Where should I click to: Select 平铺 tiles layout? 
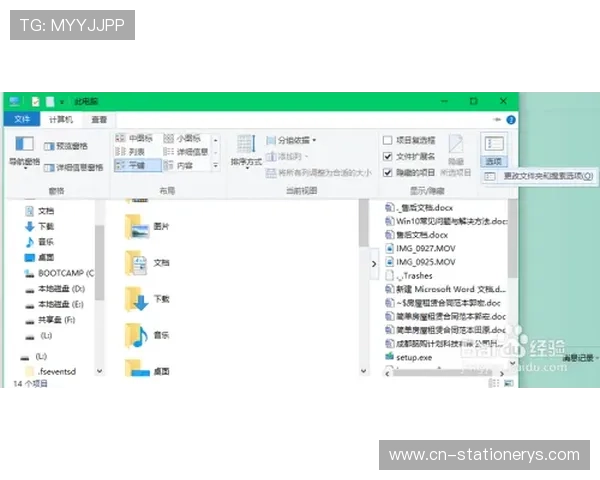tap(138, 165)
